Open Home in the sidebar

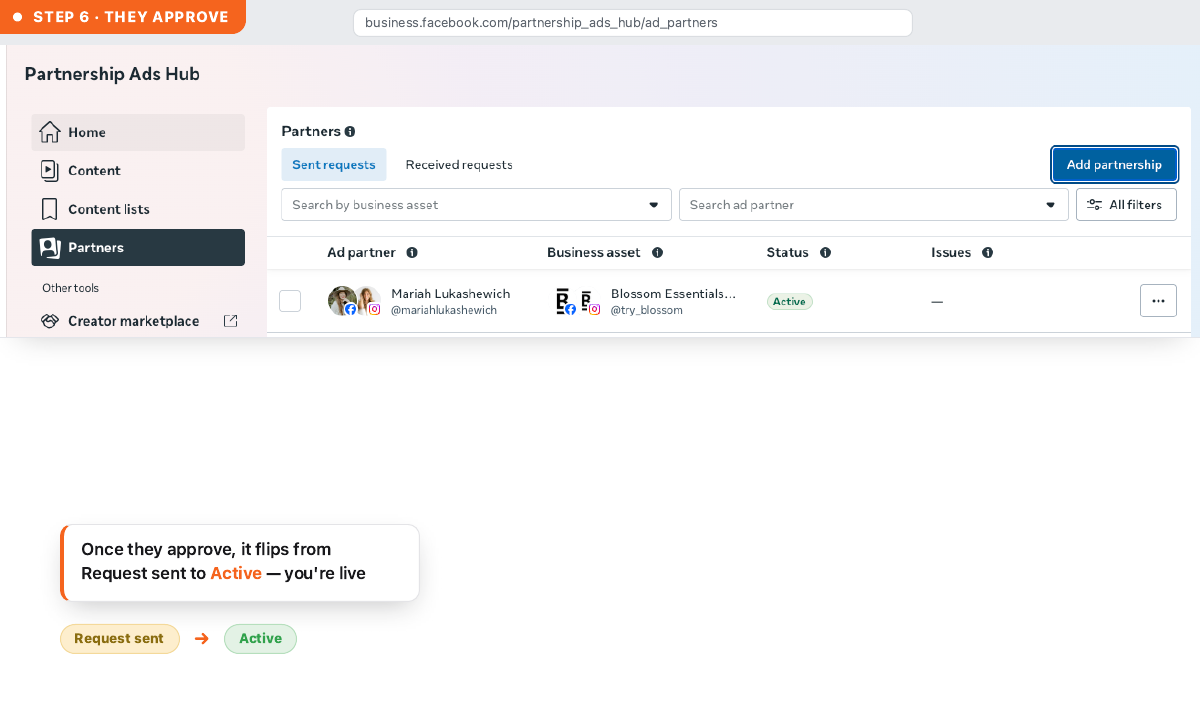point(138,132)
